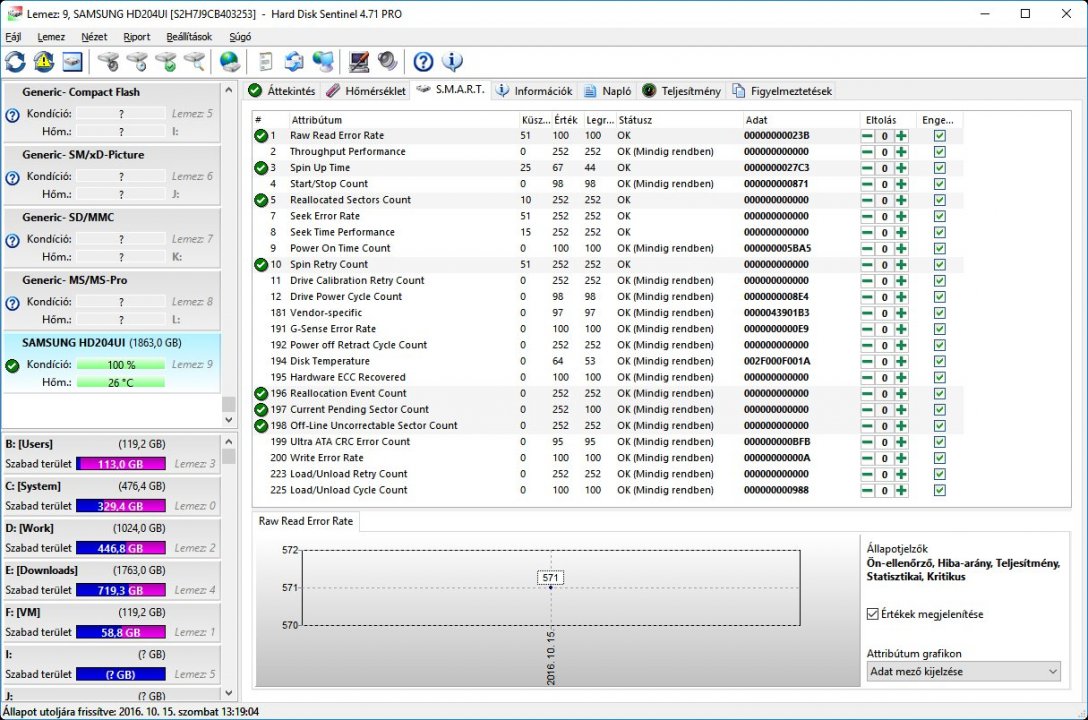Uncheck the enable checkbox for Reallocated Sectors Count
The height and width of the screenshot is (720, 1088).
(939, 200)
